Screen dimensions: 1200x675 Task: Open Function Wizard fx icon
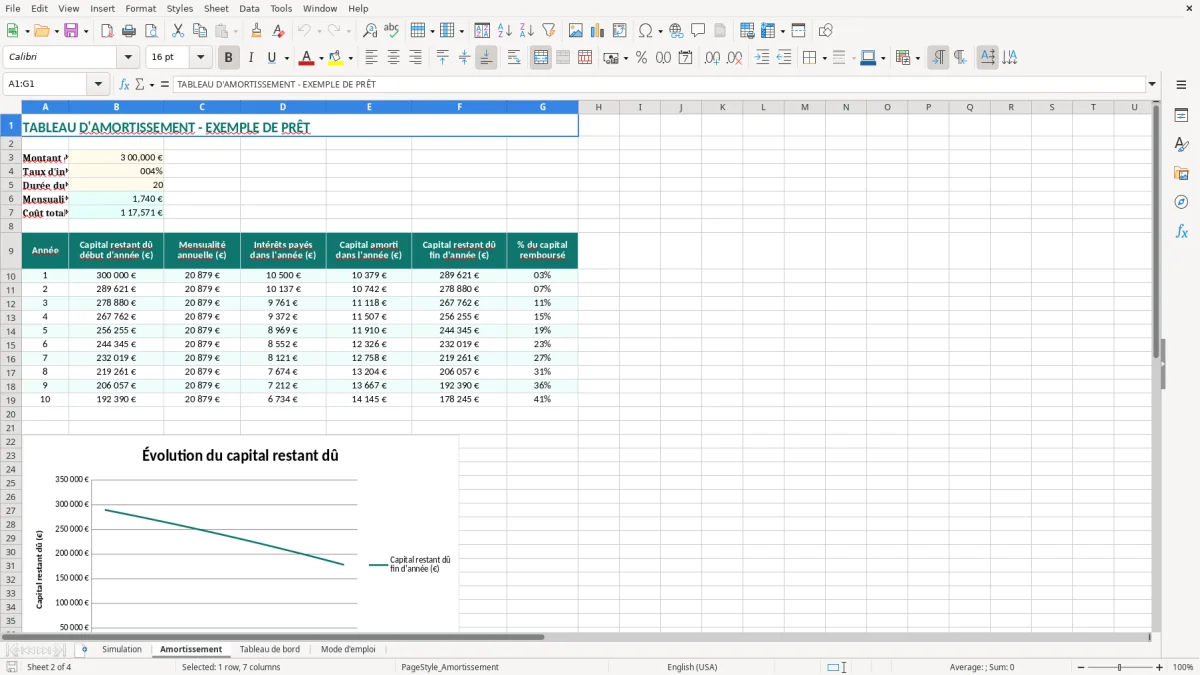pyautogui.click(x=124, y=85)
